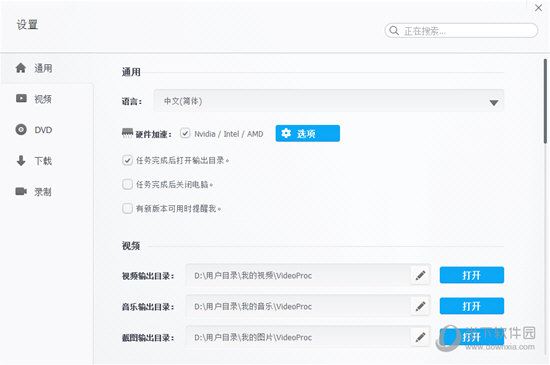Enable 任务完成后关闭电脑 checkbox
This screenshot has width=550, height=365.
(x=127, y=184)
